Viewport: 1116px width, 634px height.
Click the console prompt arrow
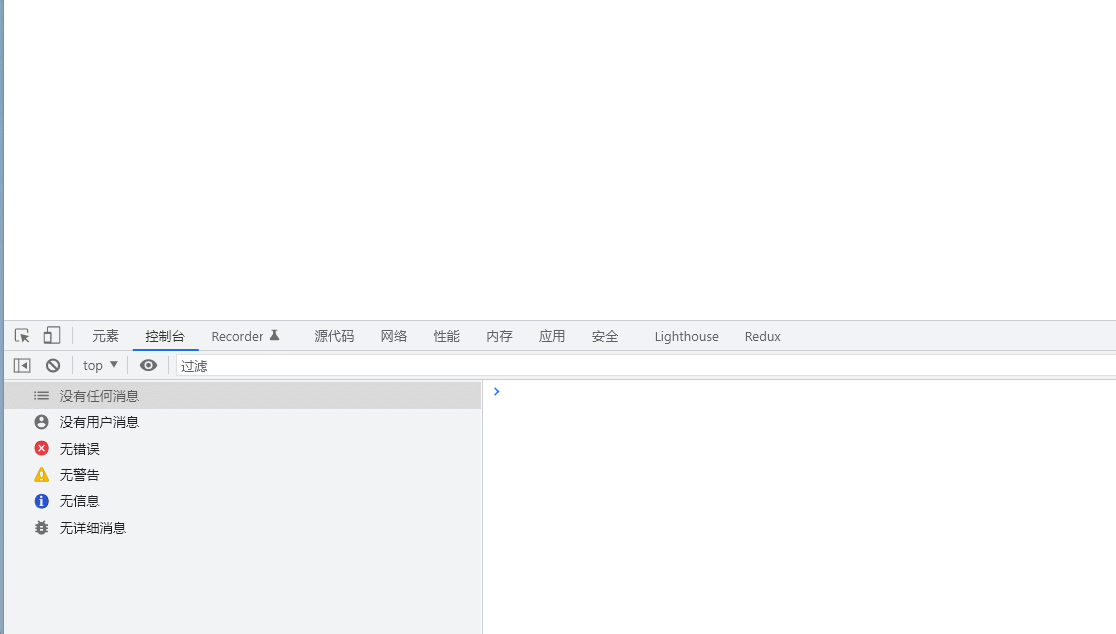pos(497,391)
